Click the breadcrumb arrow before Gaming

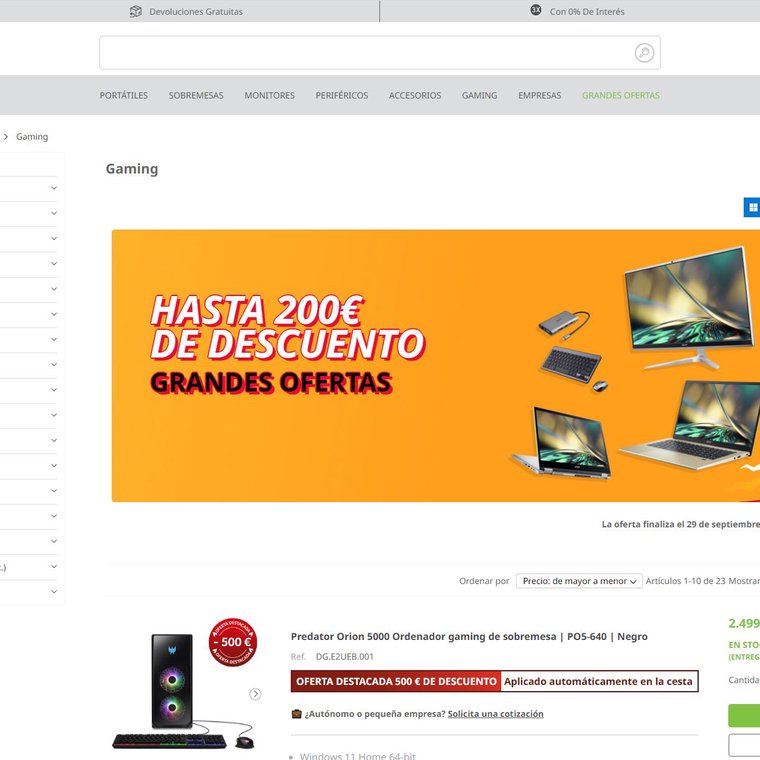(x=6, y=137)
